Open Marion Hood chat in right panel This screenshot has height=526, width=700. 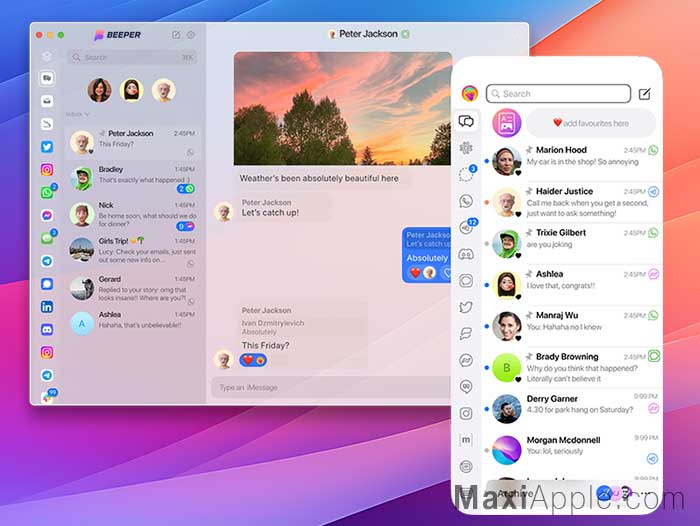(x=572, y=159)
